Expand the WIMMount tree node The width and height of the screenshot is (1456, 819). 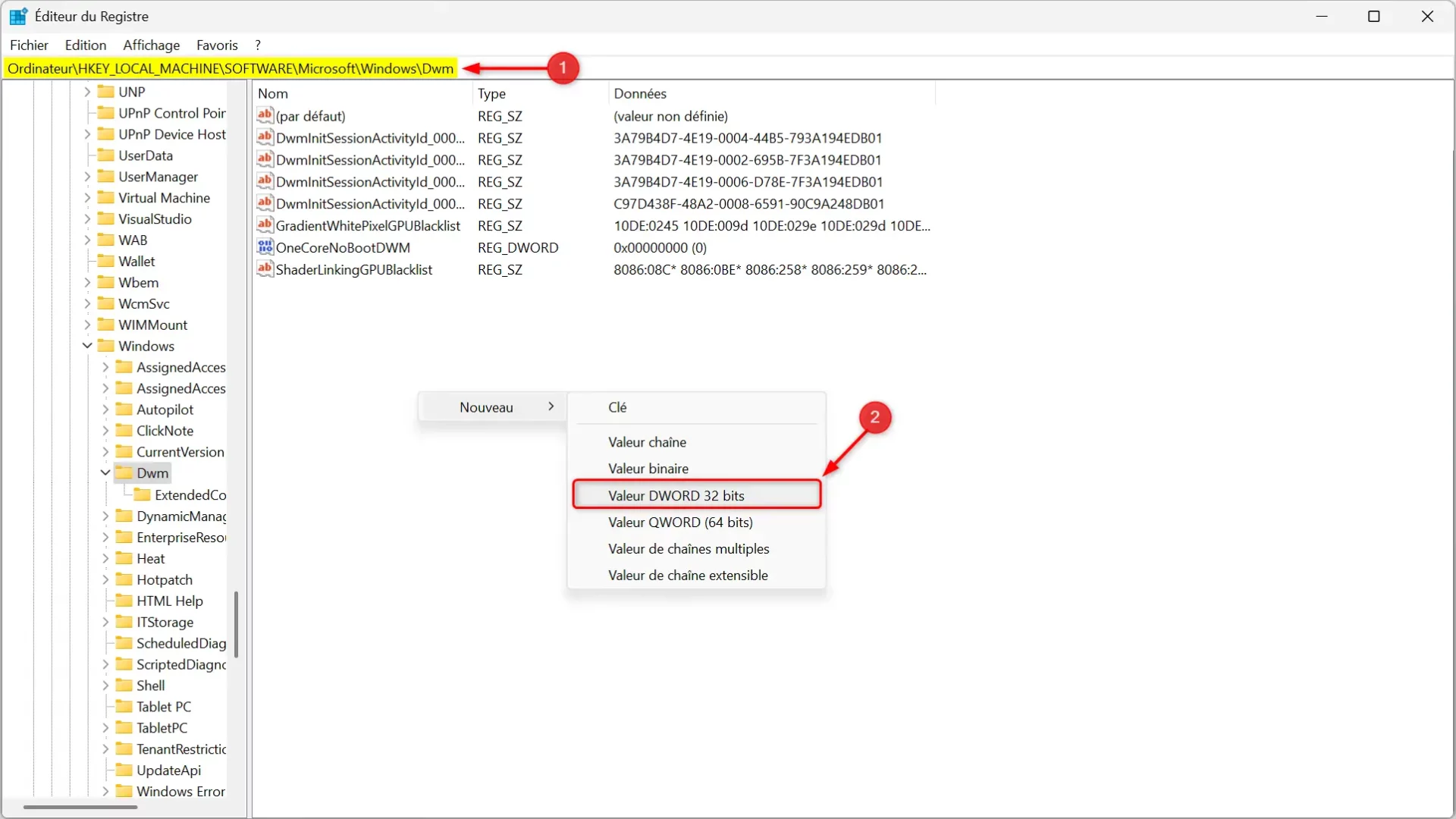click(87, 325)
